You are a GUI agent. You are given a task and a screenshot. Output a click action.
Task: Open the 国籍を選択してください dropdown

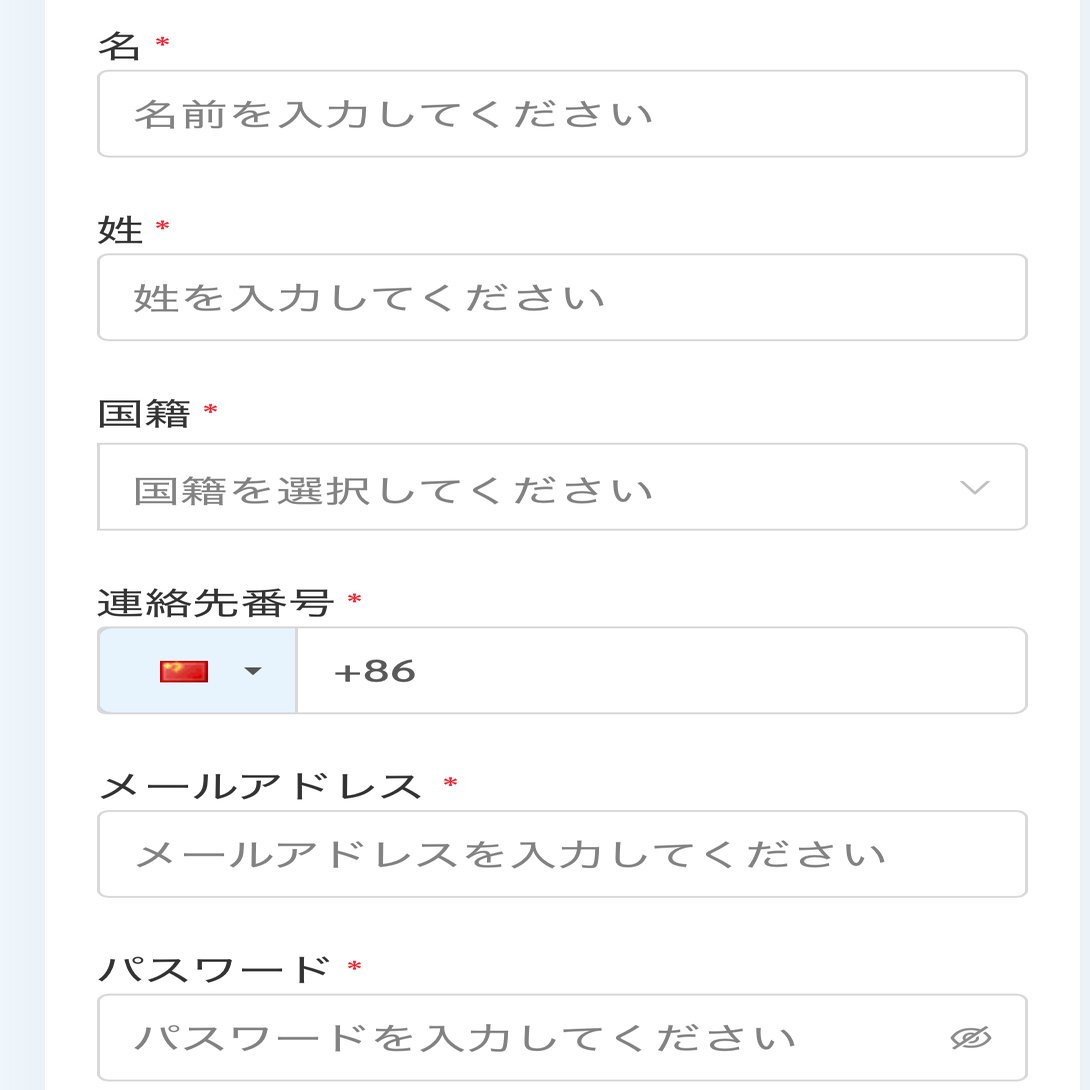(540, 488)
